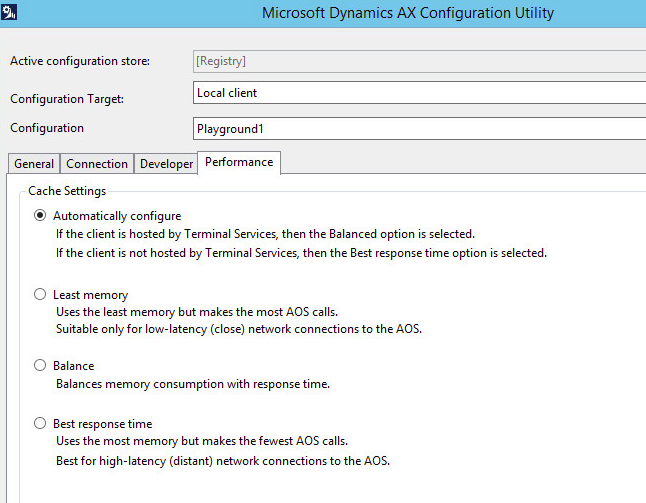Select Best response time radio button
The width and height of the screenshot is (646, 503).
click(x=40, y=423)
